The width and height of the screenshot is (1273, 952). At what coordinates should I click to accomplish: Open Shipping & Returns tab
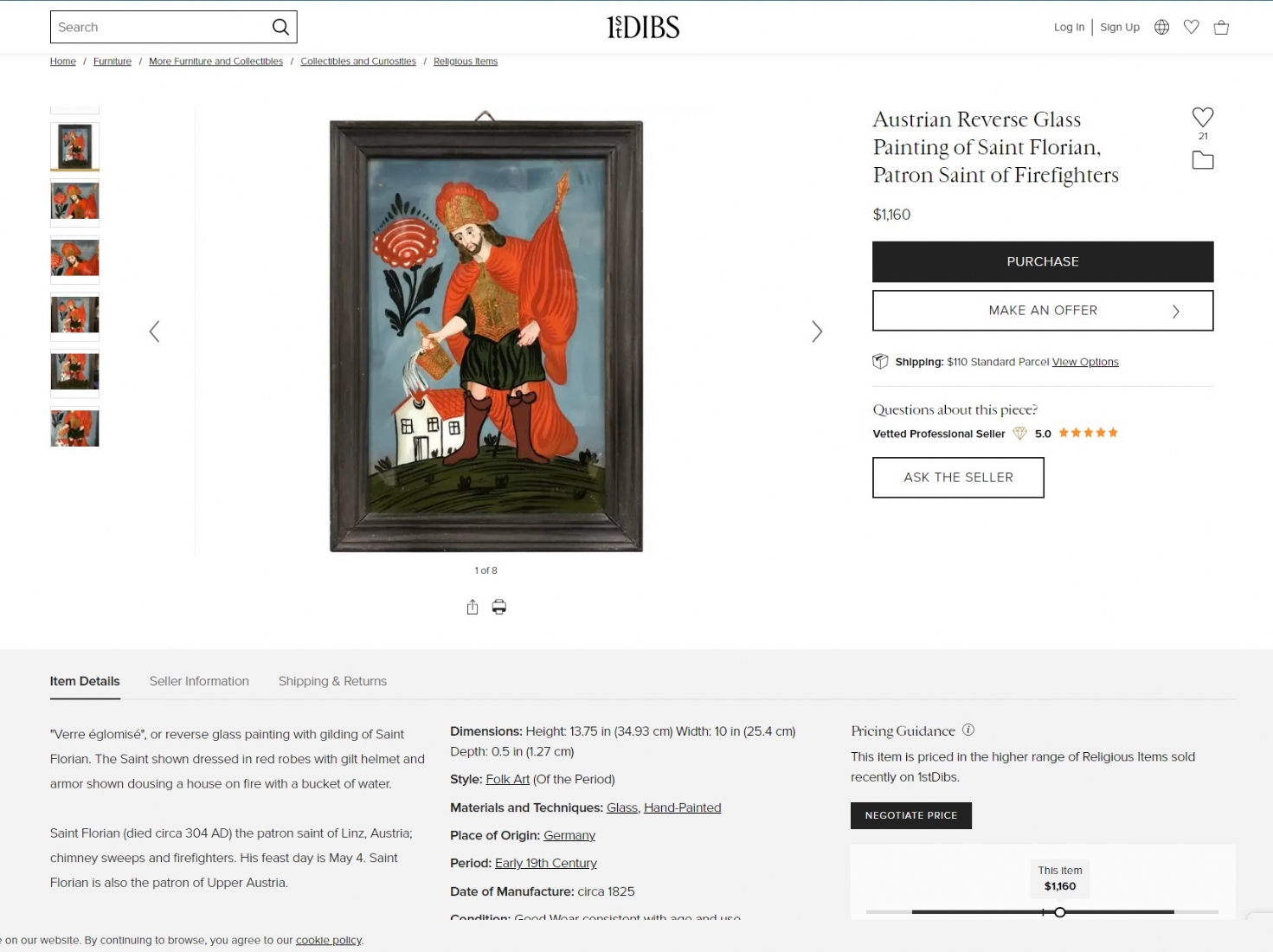pyautogui.click(x=332, y=681)
